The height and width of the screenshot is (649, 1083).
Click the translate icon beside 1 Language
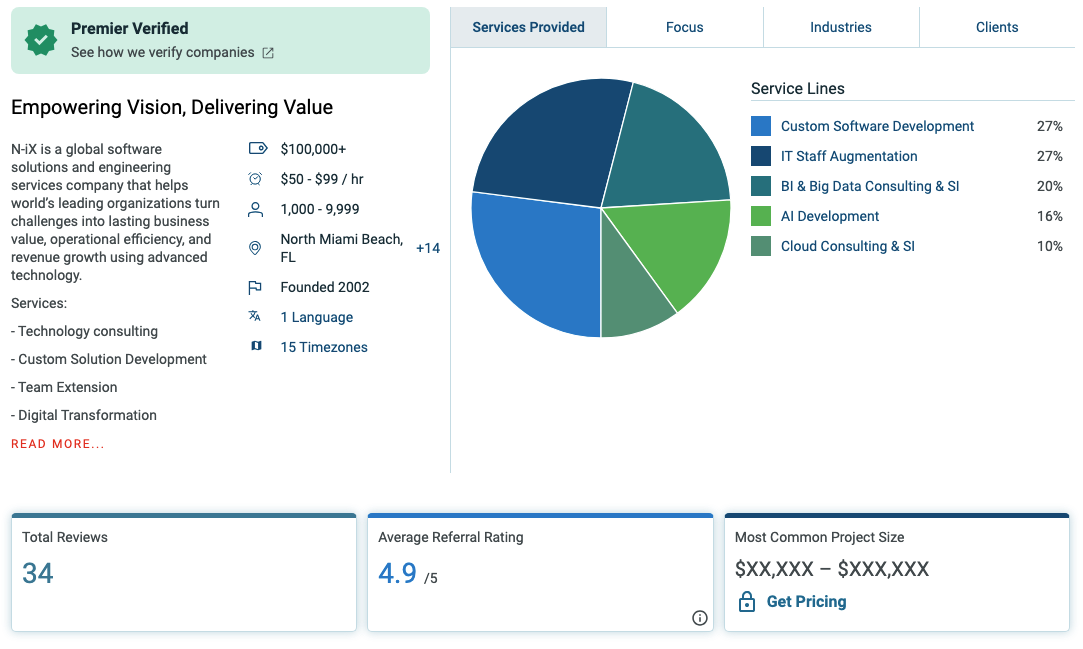tap(255, 316)
